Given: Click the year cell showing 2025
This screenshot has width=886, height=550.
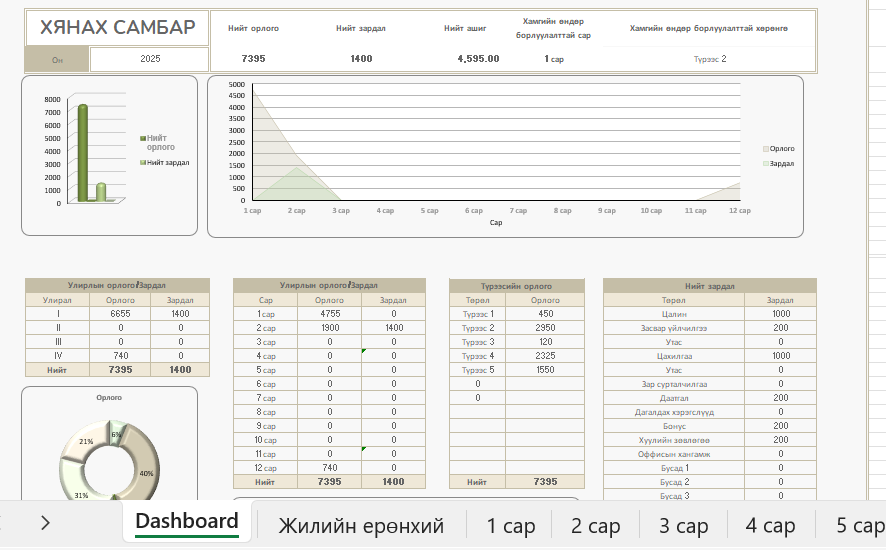Looking at the screenshot, I should pos(150,59).
